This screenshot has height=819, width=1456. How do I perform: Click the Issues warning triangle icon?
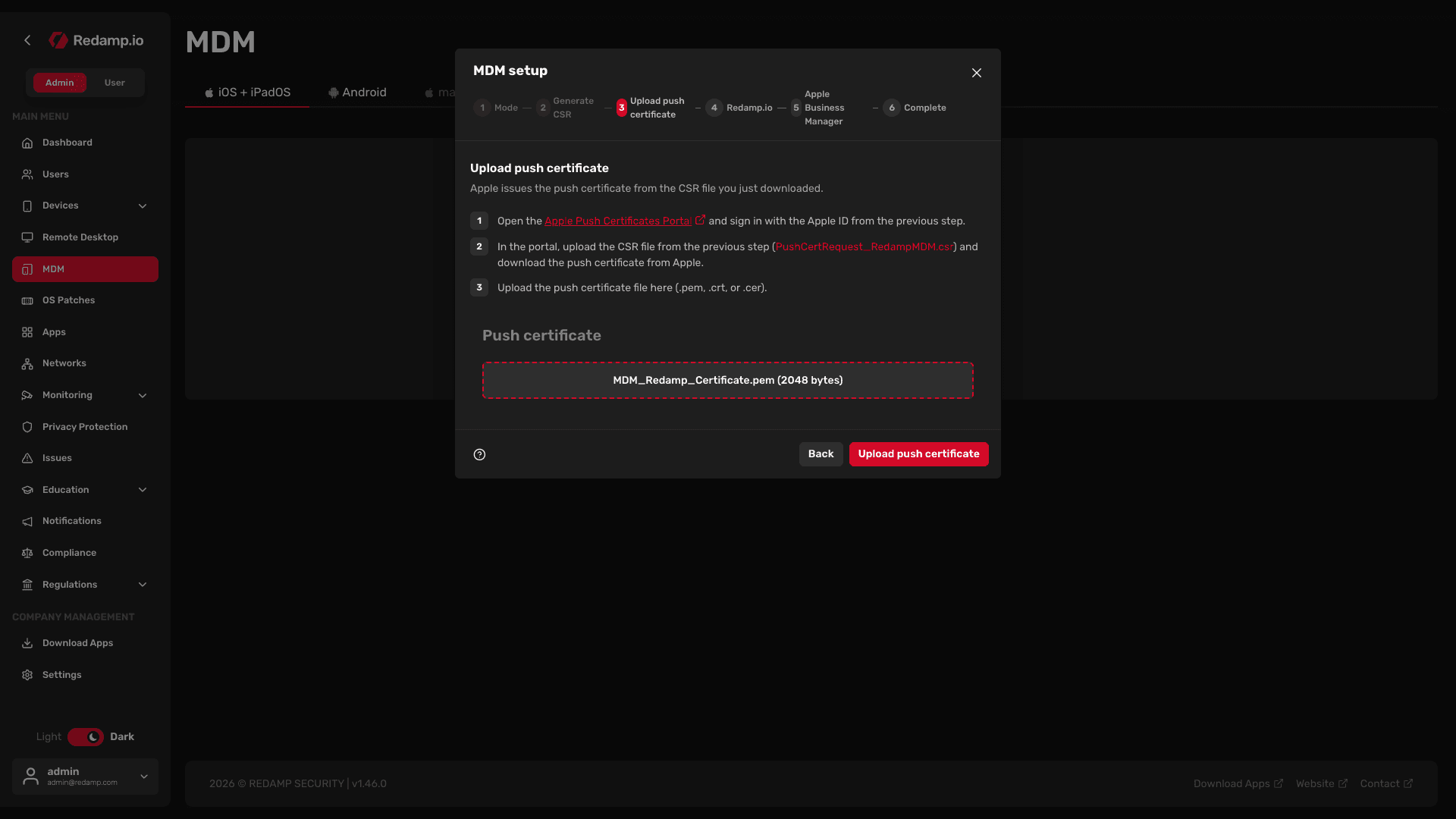point(27,458)
